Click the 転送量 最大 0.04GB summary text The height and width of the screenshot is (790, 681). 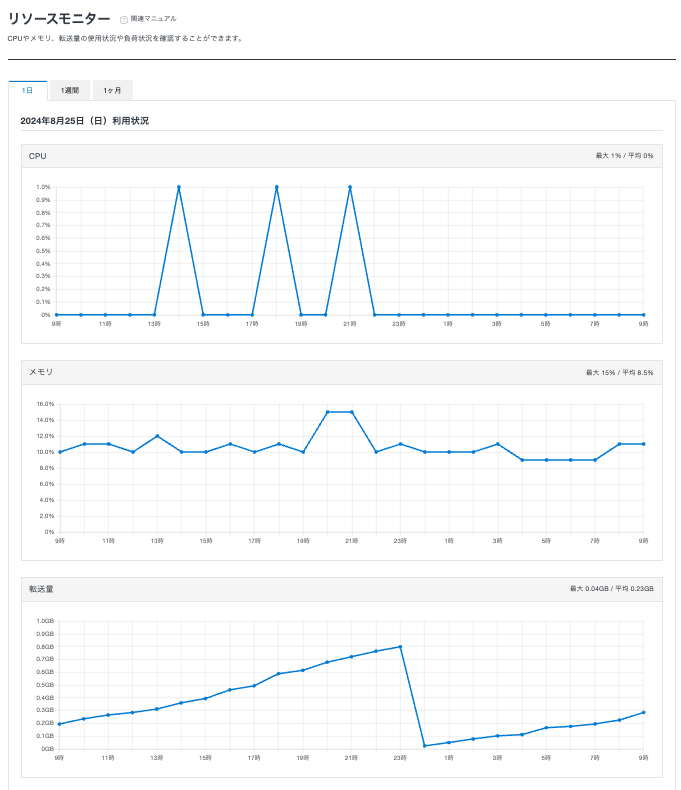pos(611,589)
